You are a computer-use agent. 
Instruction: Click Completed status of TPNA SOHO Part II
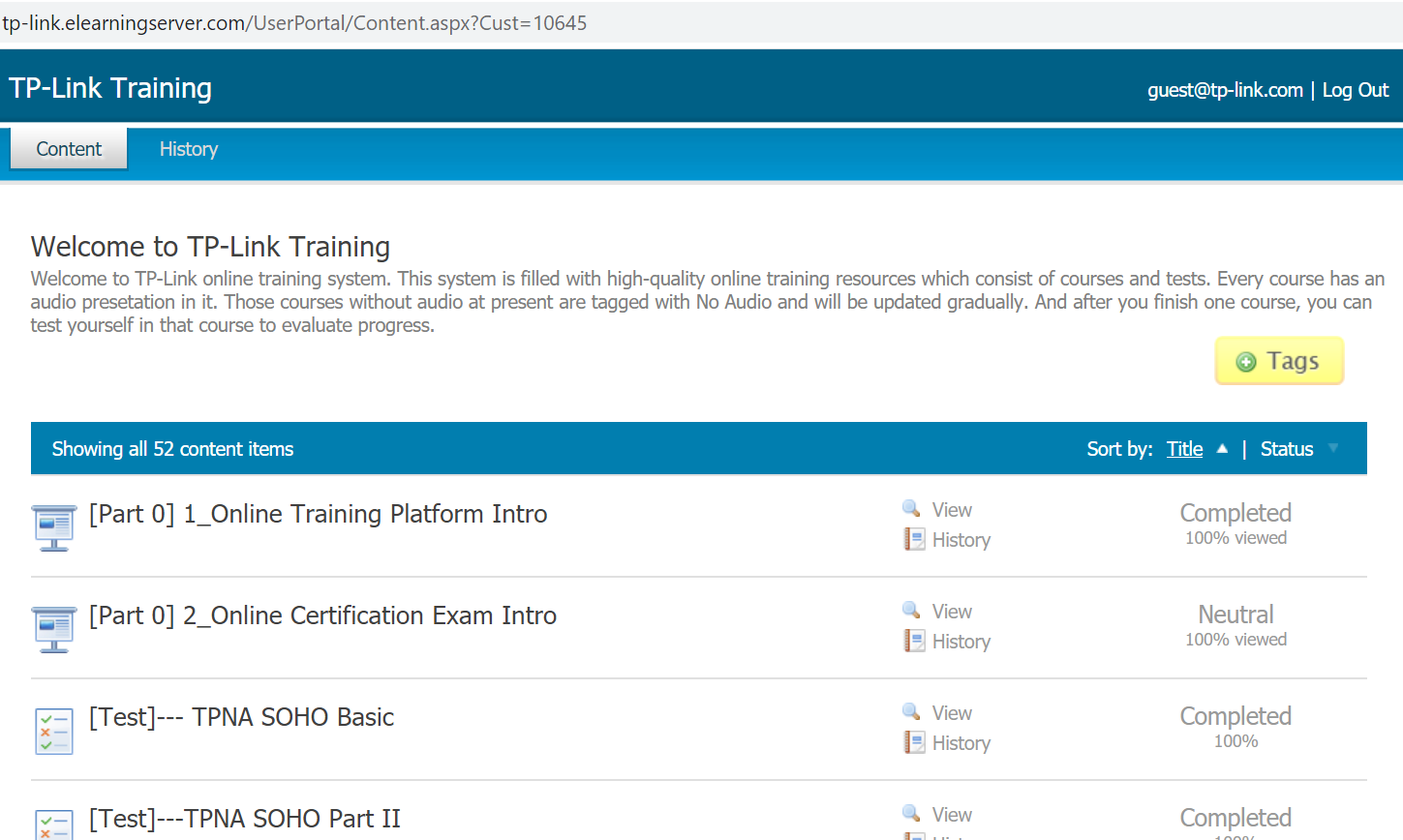coord(1235,818)
